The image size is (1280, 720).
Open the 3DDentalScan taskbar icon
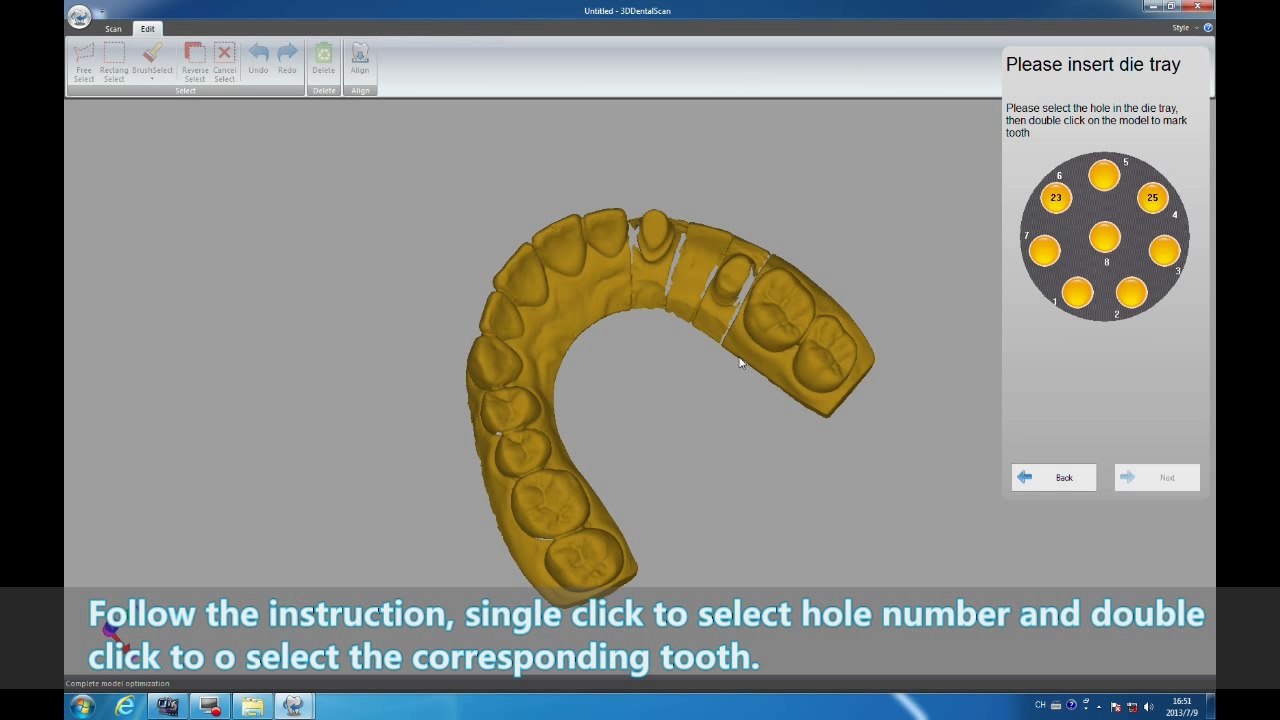click(x=294, y=707)
